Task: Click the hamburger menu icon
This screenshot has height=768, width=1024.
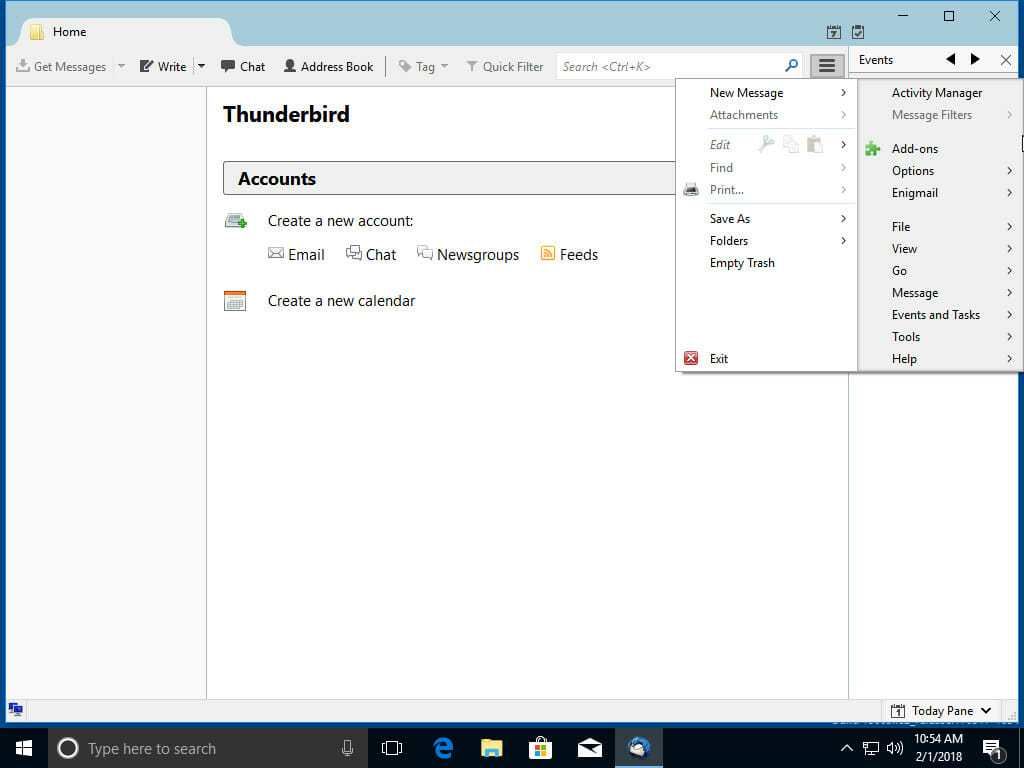Action: (827, 65)
